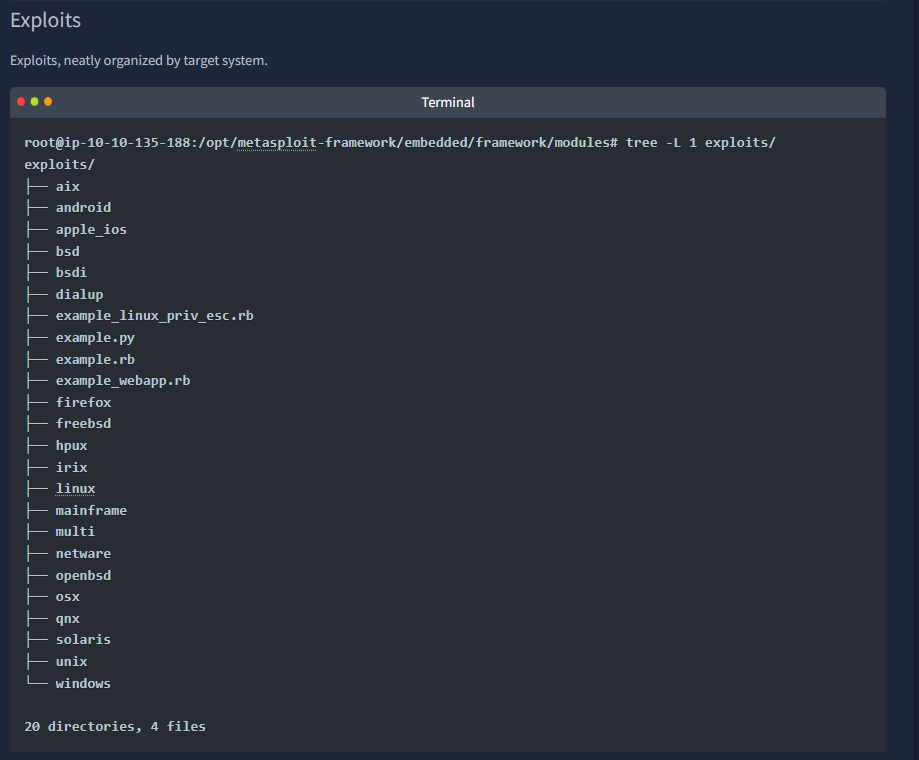
Task: Click the underlined metasploit word in path
Action: coord(277,143)
